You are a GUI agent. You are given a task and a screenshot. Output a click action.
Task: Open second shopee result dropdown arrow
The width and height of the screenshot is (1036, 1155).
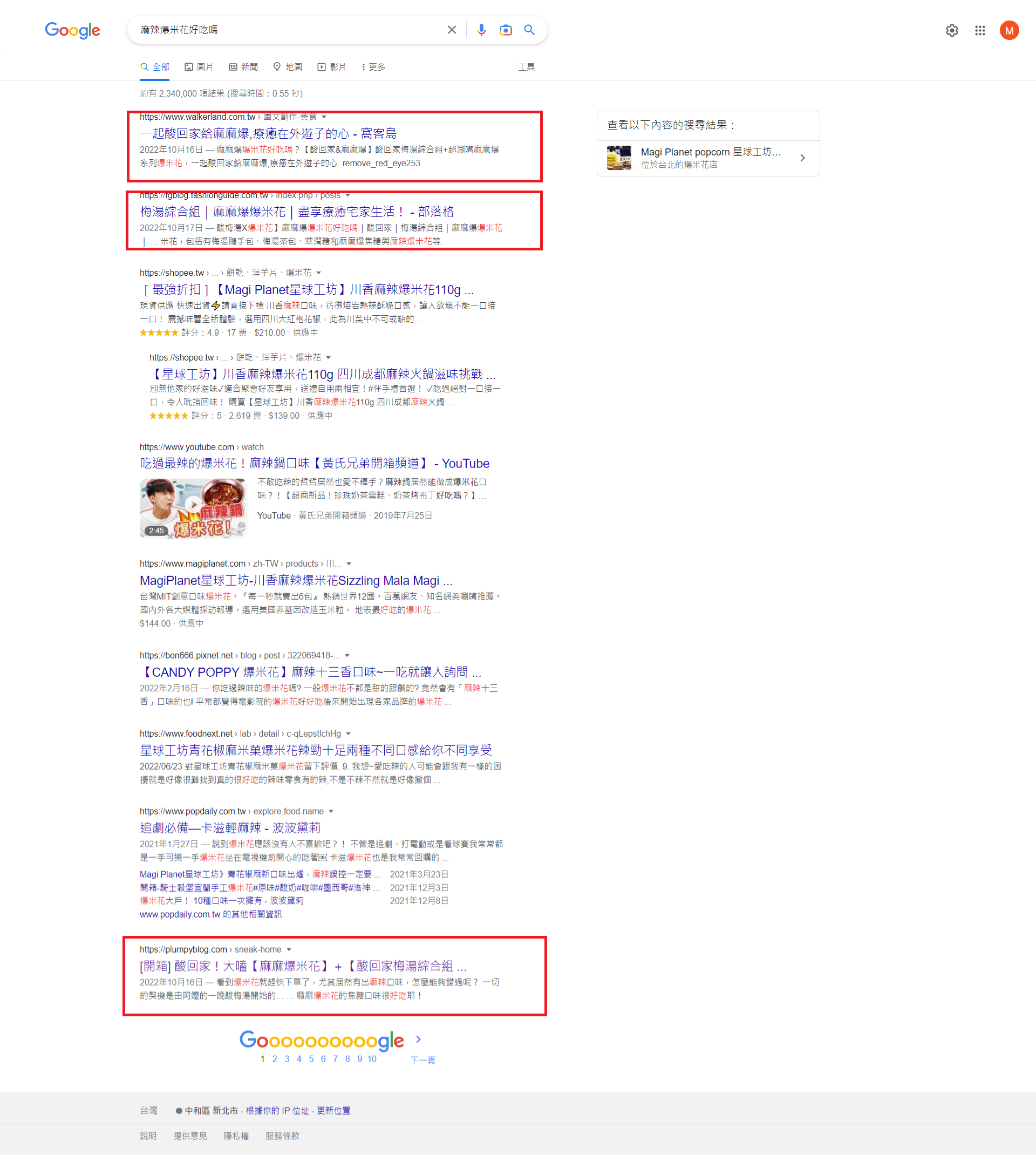[x=329, y=357]
